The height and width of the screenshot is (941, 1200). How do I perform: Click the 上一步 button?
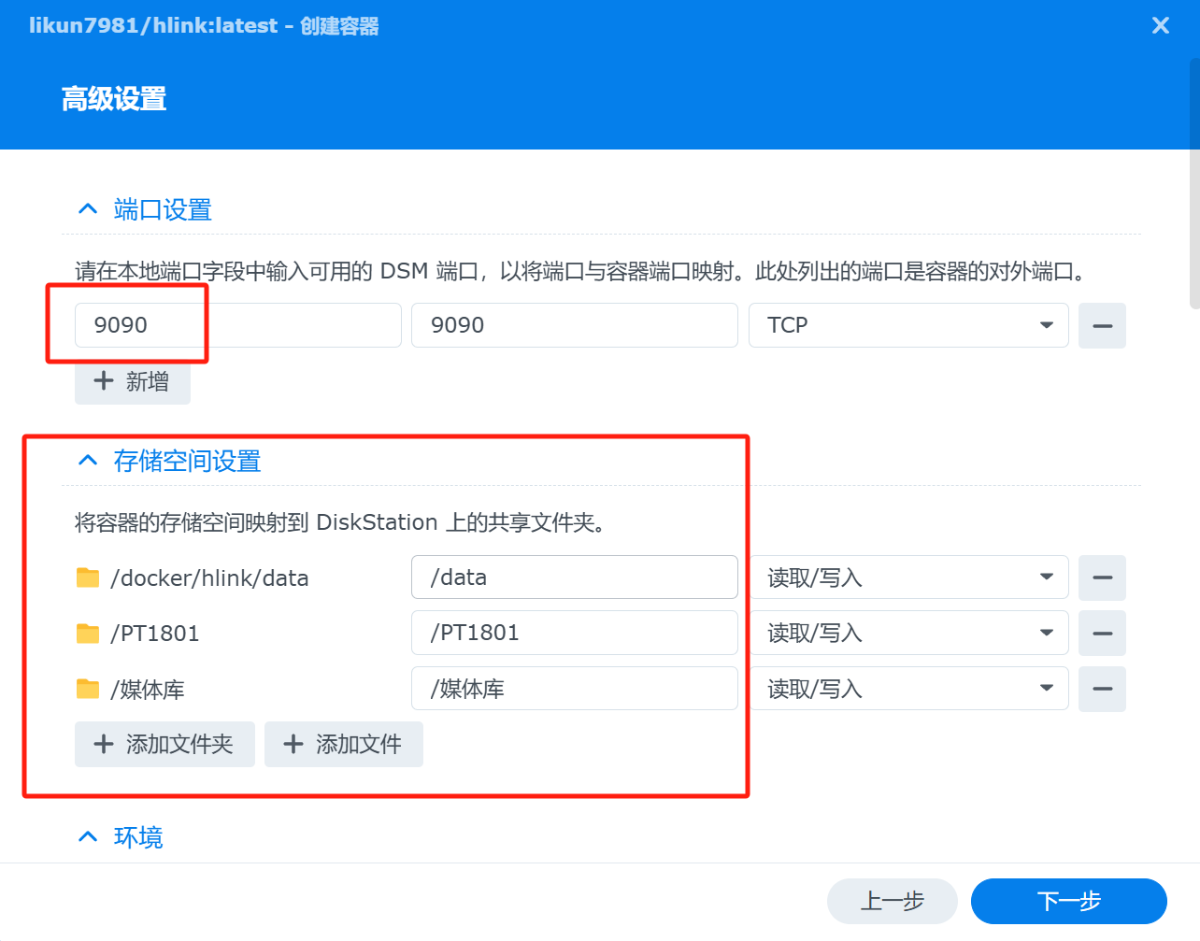[892, 901]
